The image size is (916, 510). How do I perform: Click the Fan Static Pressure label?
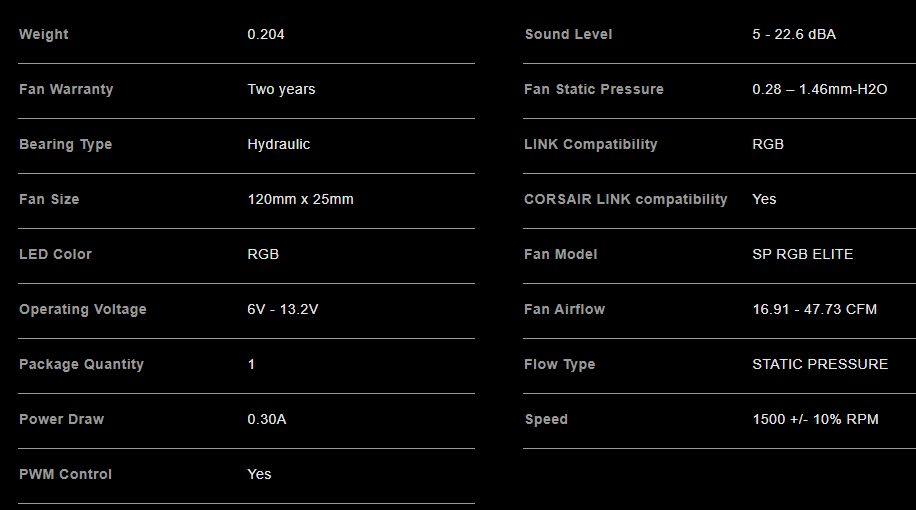pyautogui.click(x=594, y=89)
